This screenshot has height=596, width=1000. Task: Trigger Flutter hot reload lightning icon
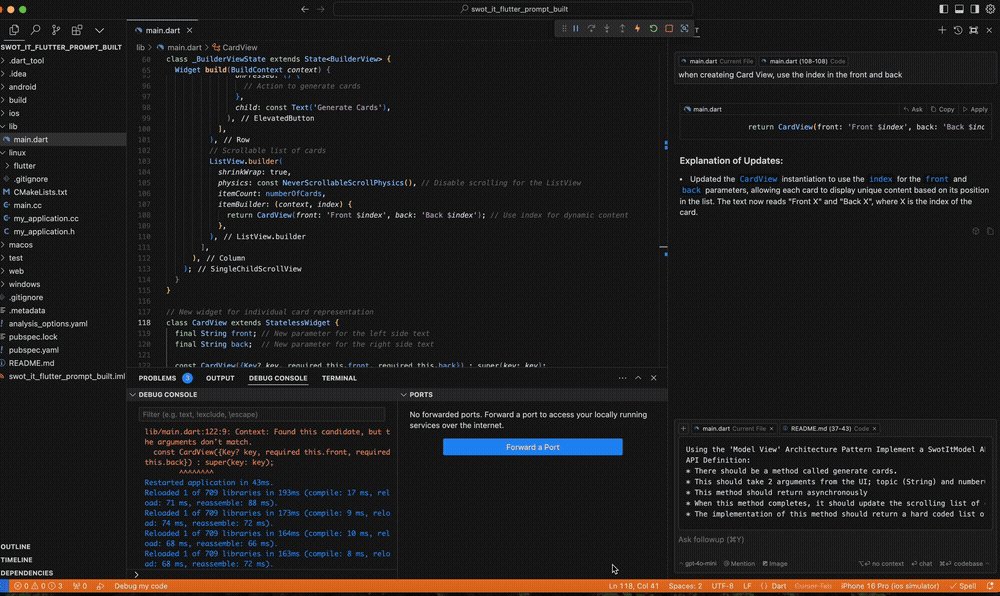pos(637,29)
